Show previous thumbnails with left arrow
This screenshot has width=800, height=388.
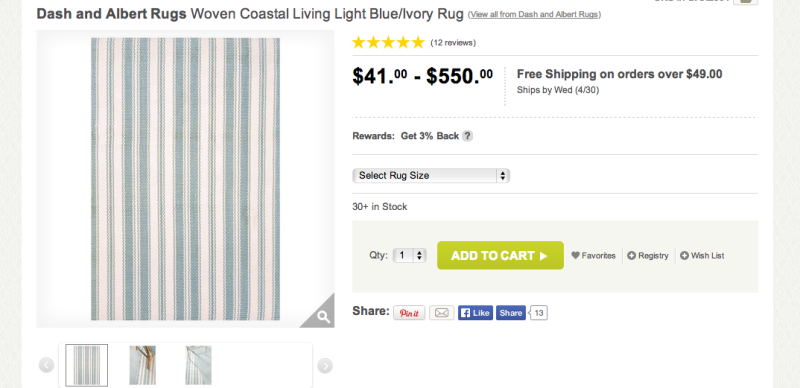click(46, 365)
